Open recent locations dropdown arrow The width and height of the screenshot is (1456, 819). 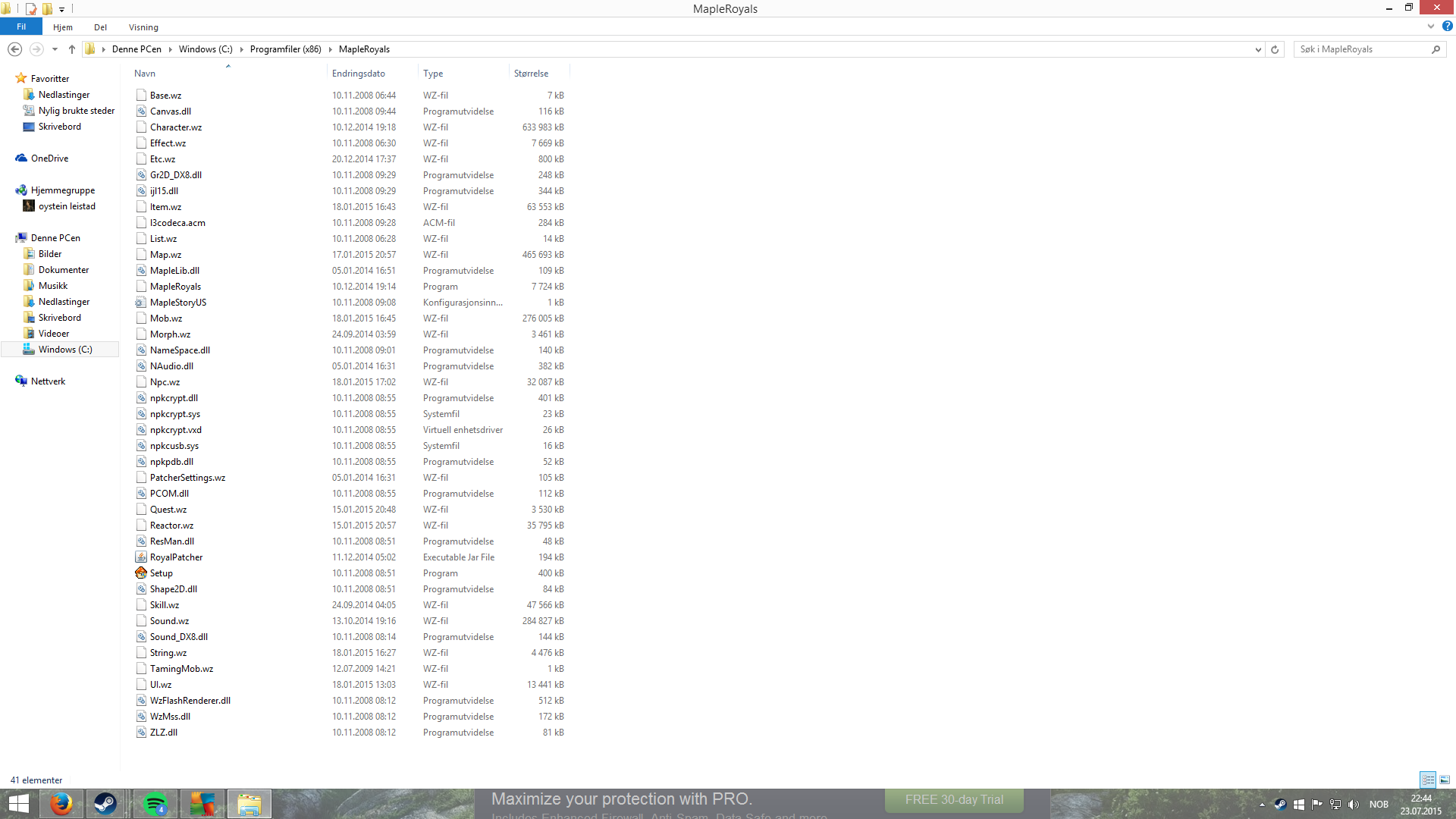[x=55, y=49]
